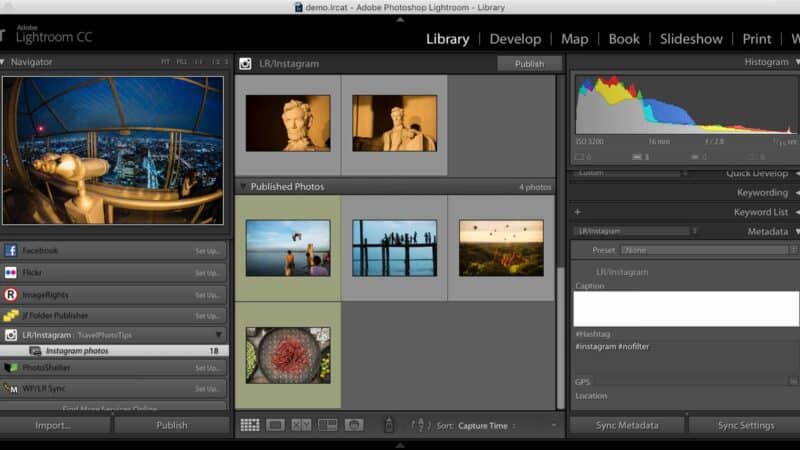Open the toolbar content dropdown arrow
Screen dimensions: 800x450
(554, 425)
